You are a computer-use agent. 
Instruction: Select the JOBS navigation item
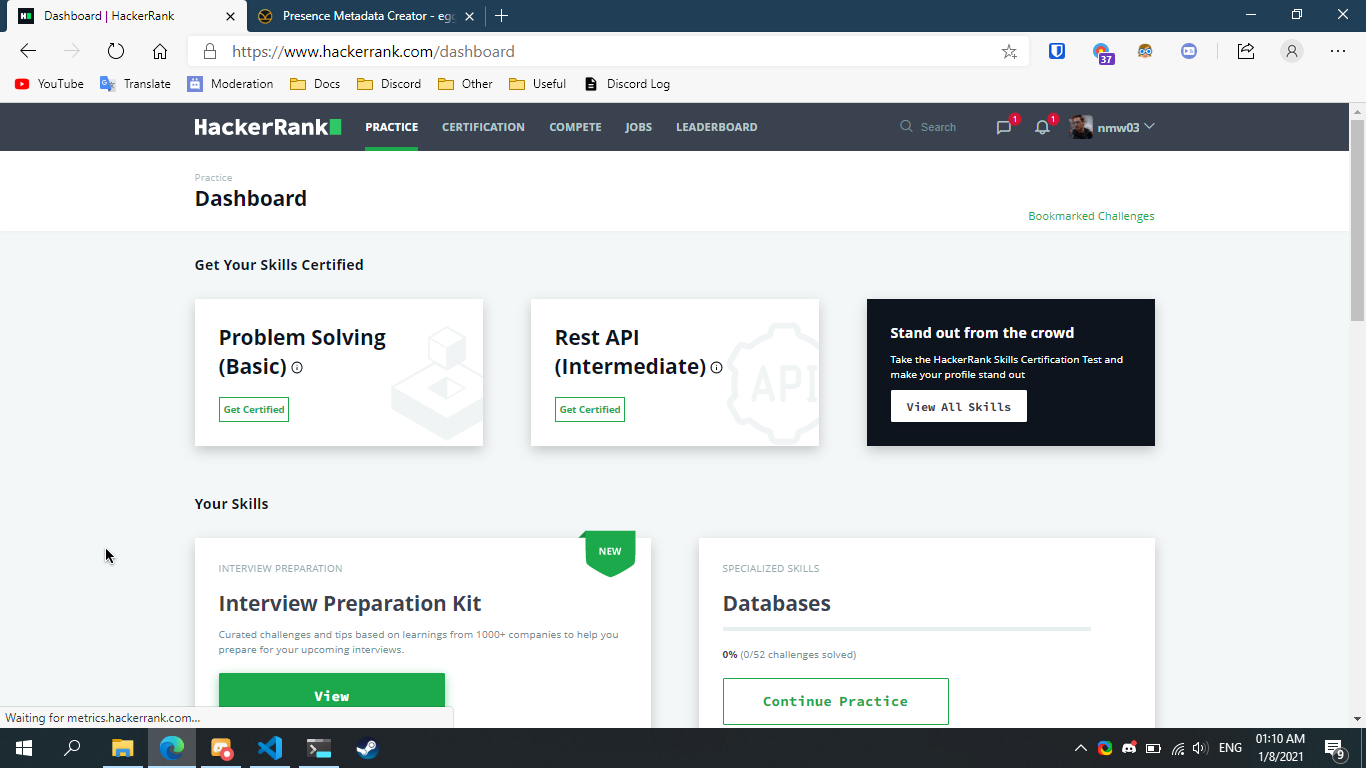tap(639, 127)
